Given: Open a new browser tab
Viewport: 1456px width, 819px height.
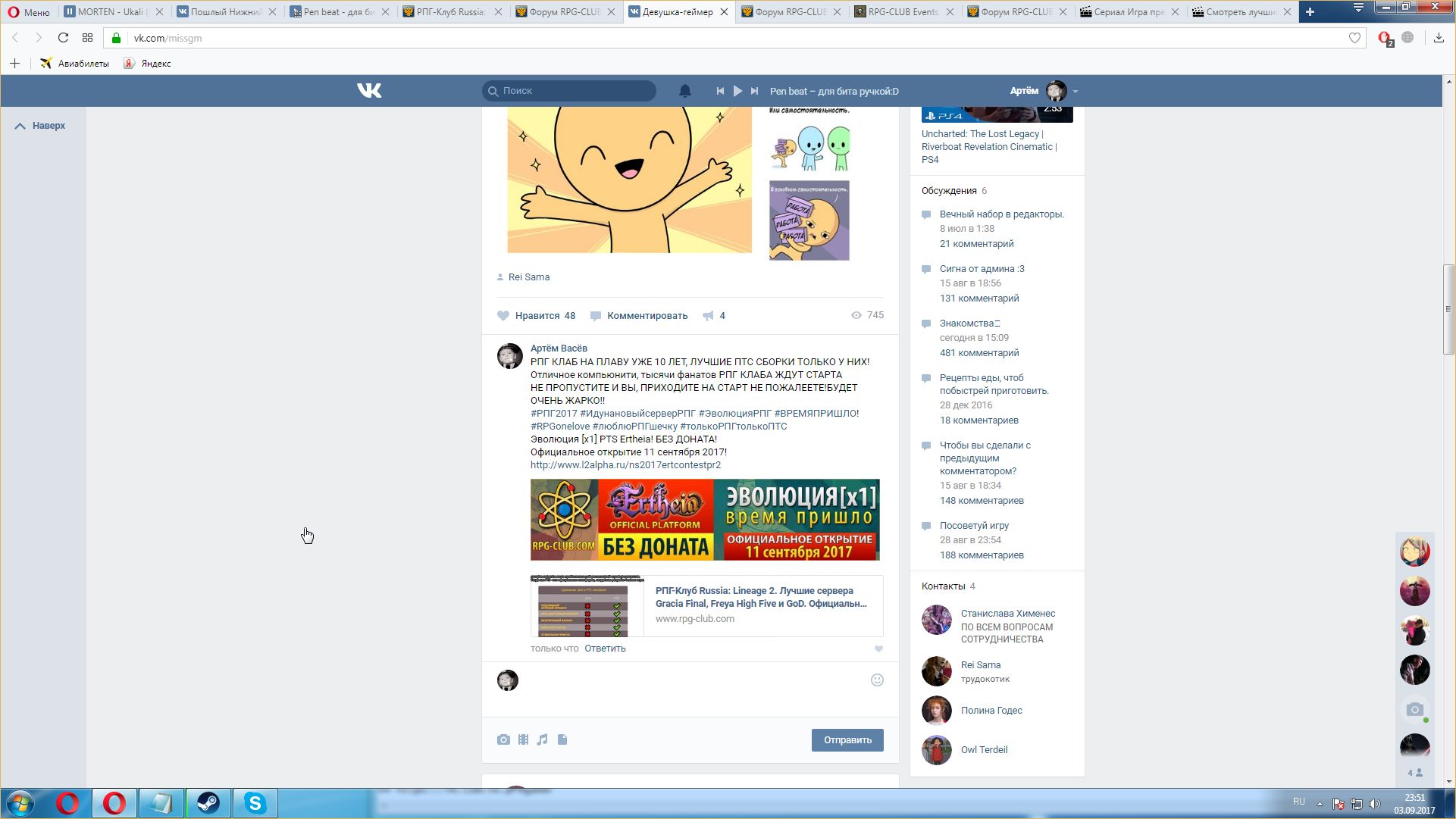Looking at the screenshot, I should pyautogui.click(x=1310, y=11).
